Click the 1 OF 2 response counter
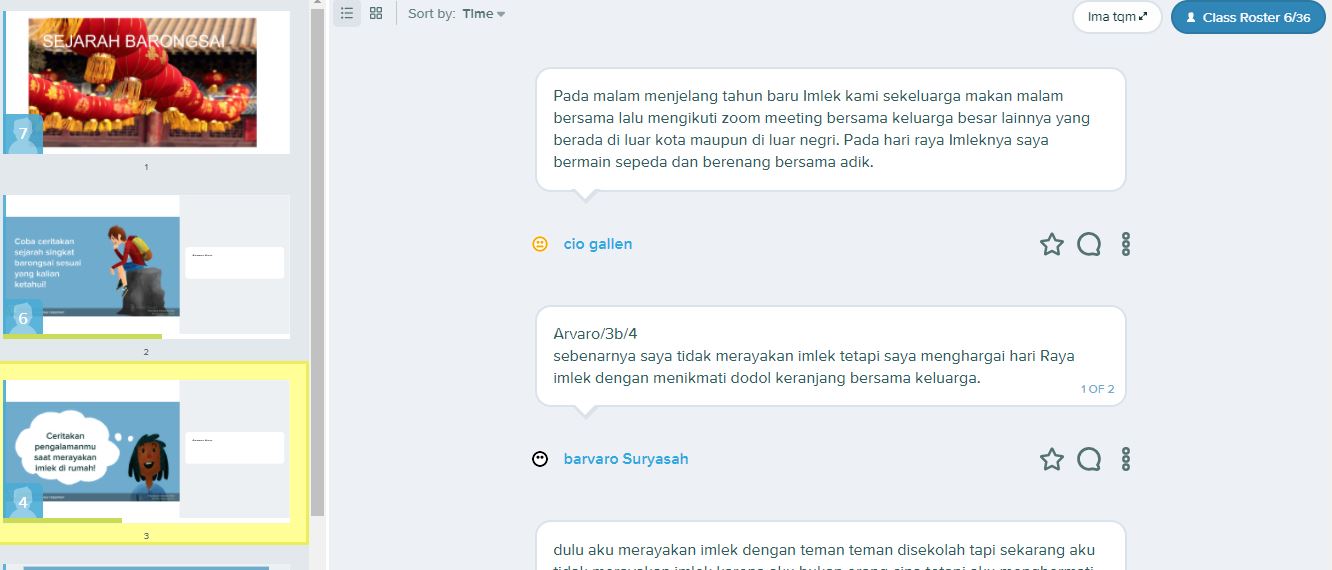 1097,389
